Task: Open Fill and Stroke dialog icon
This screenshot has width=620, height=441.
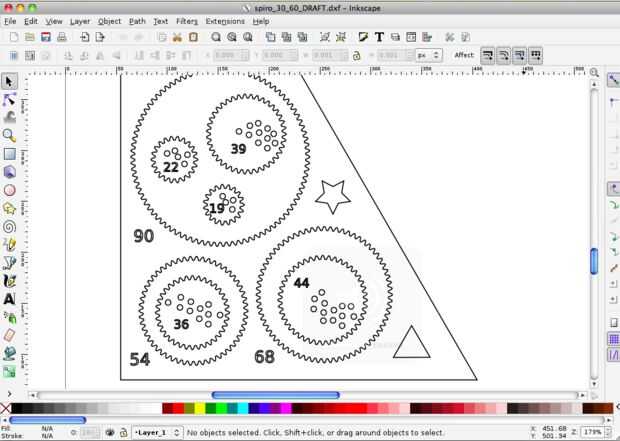Action: (x=363, y=37)
